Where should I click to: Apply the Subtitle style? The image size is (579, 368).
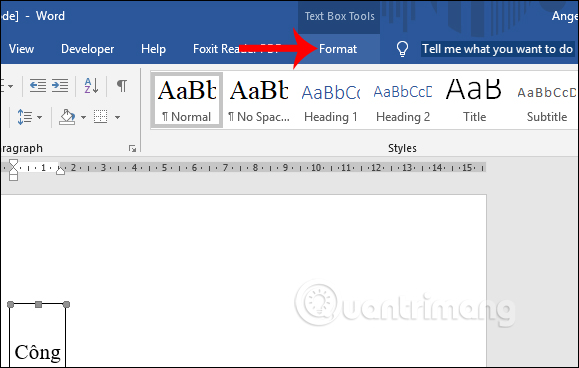coord(547,100)
